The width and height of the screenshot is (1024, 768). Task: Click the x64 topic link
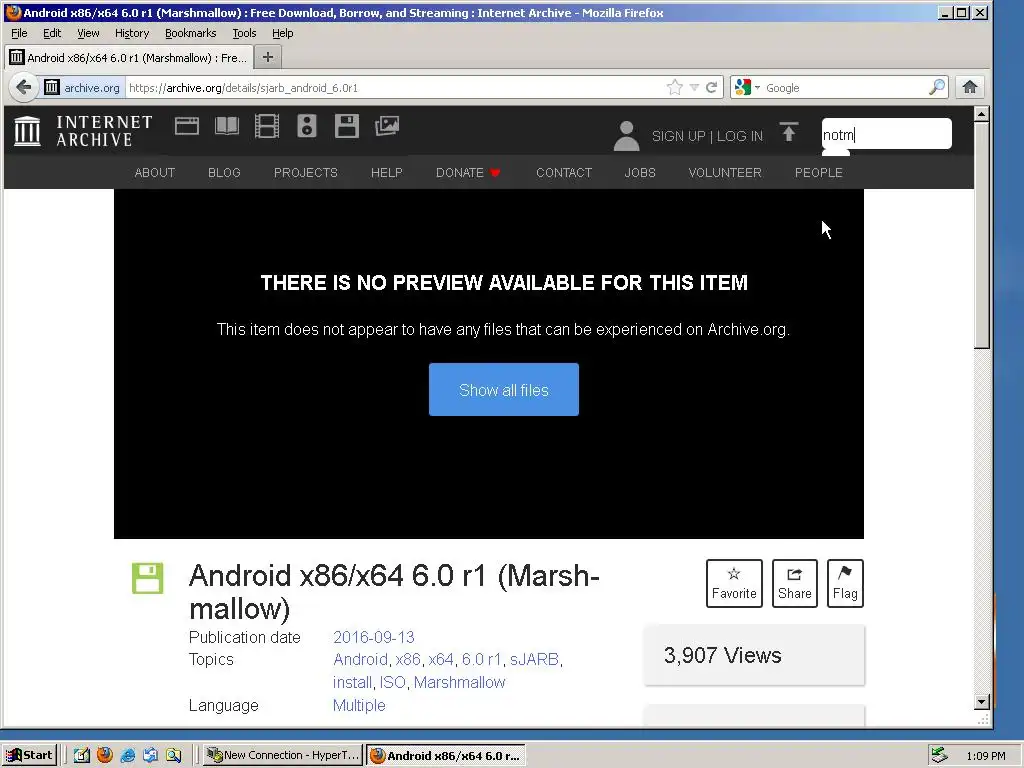click(x=441, y=659)
